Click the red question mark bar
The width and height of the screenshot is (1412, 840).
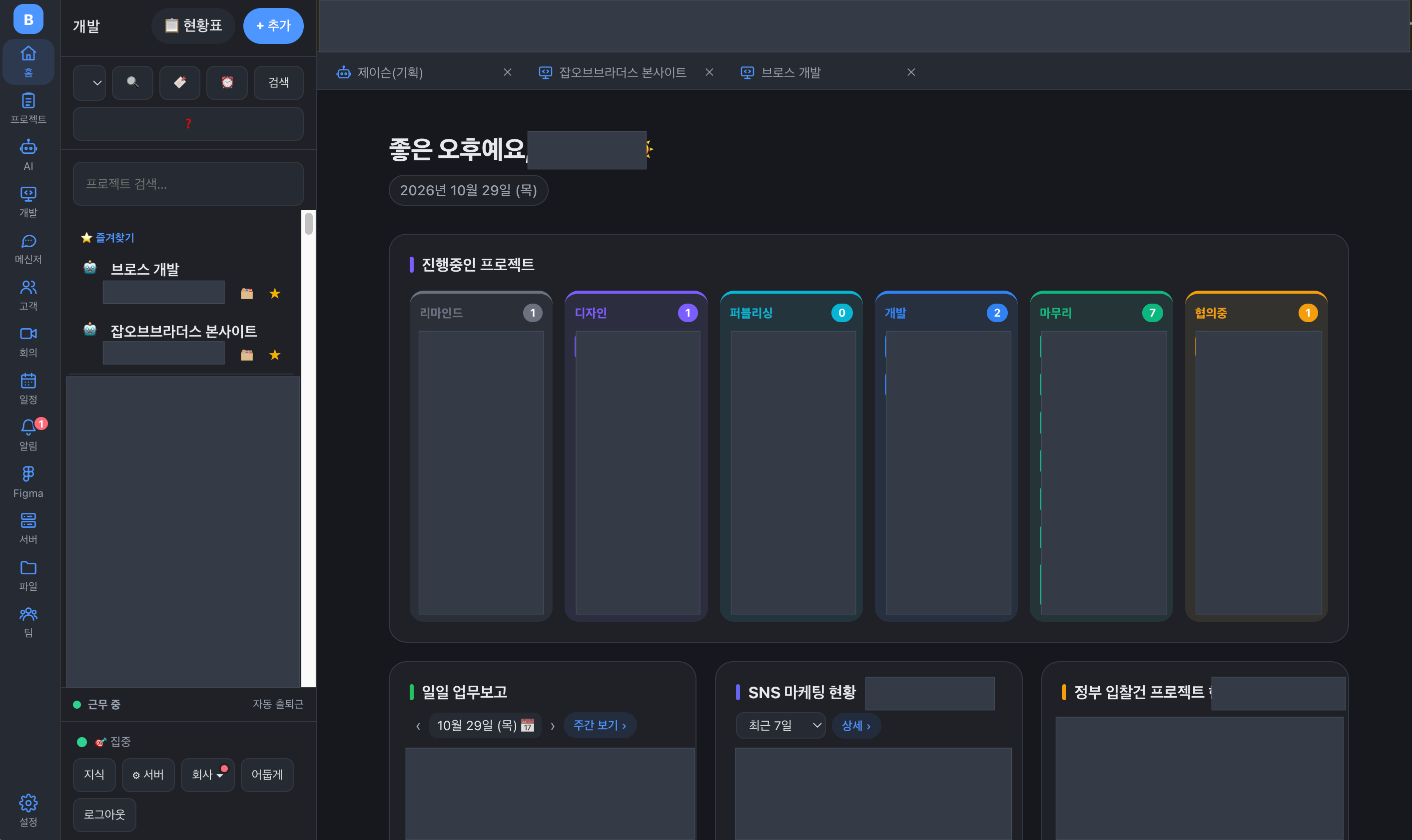(x=188, y=123)
